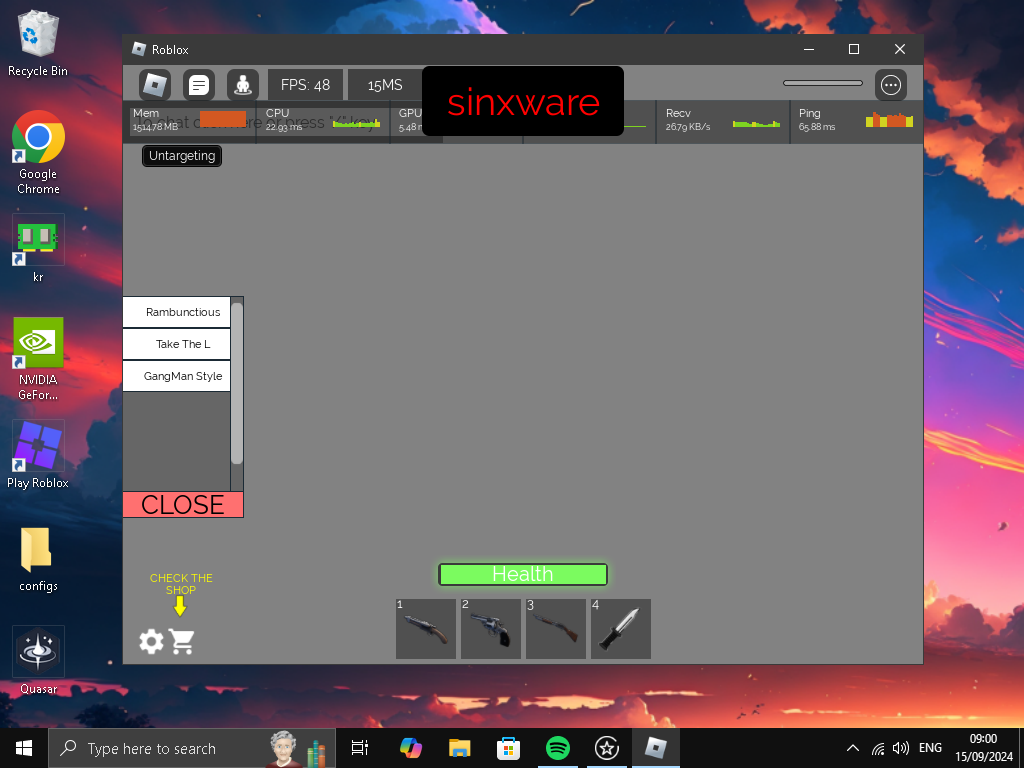Open the Roblox chat icon
1024x768 pixels.
click(x=199, y=85)
